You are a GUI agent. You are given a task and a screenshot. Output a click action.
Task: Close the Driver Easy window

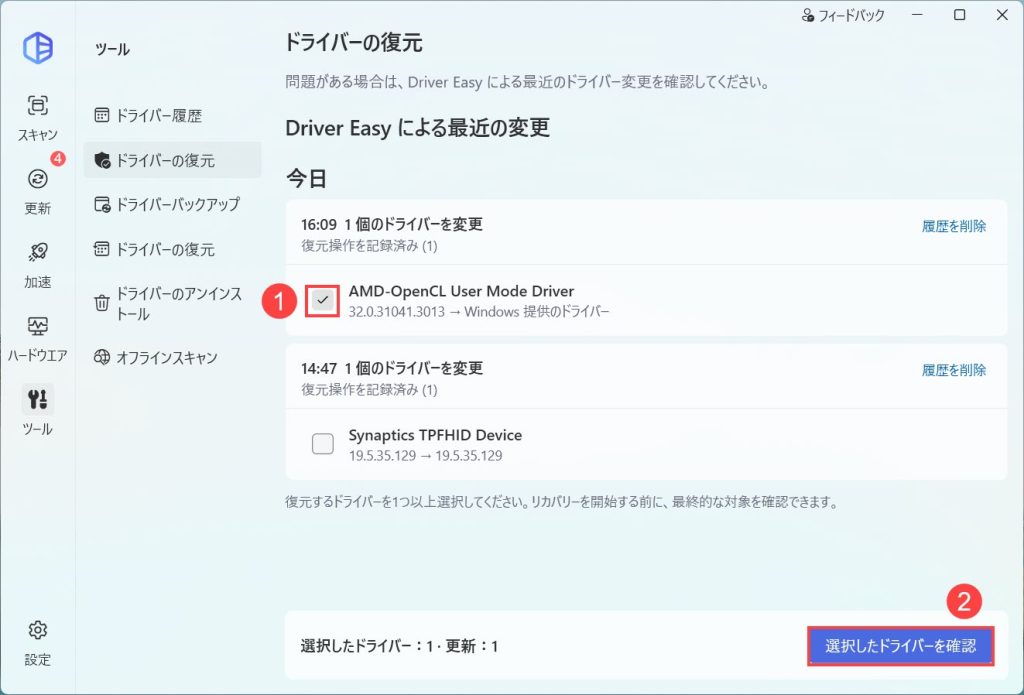(x=1002, y=14)
